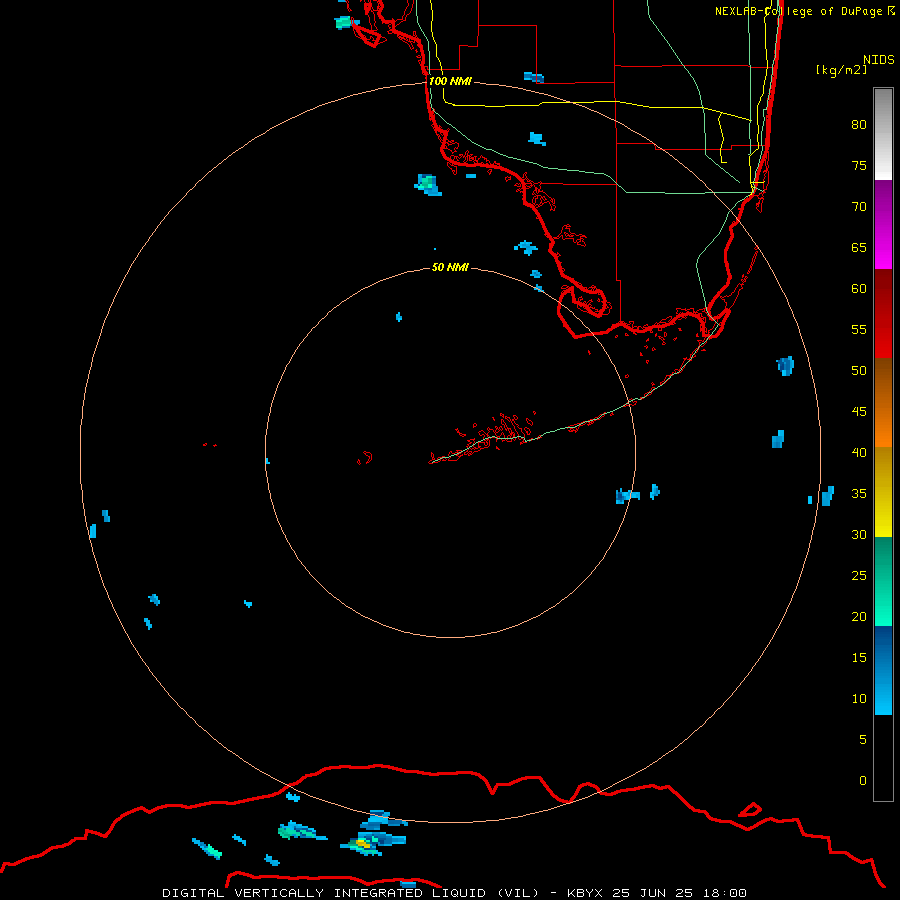The height and width of the screenshot is (900, 900).
Task: Click the 45 value on the color scale
Action: [859, 412]
